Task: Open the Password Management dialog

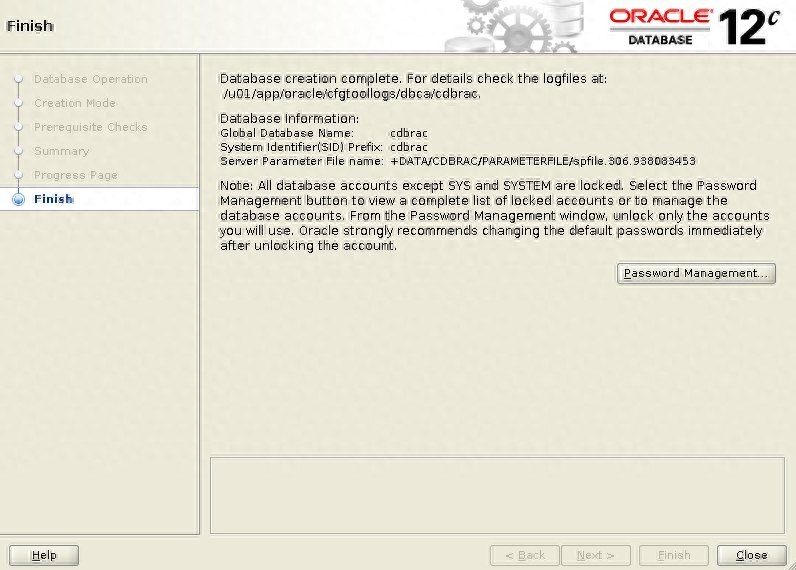Action: pyautogui.click(x=696, y=273)
